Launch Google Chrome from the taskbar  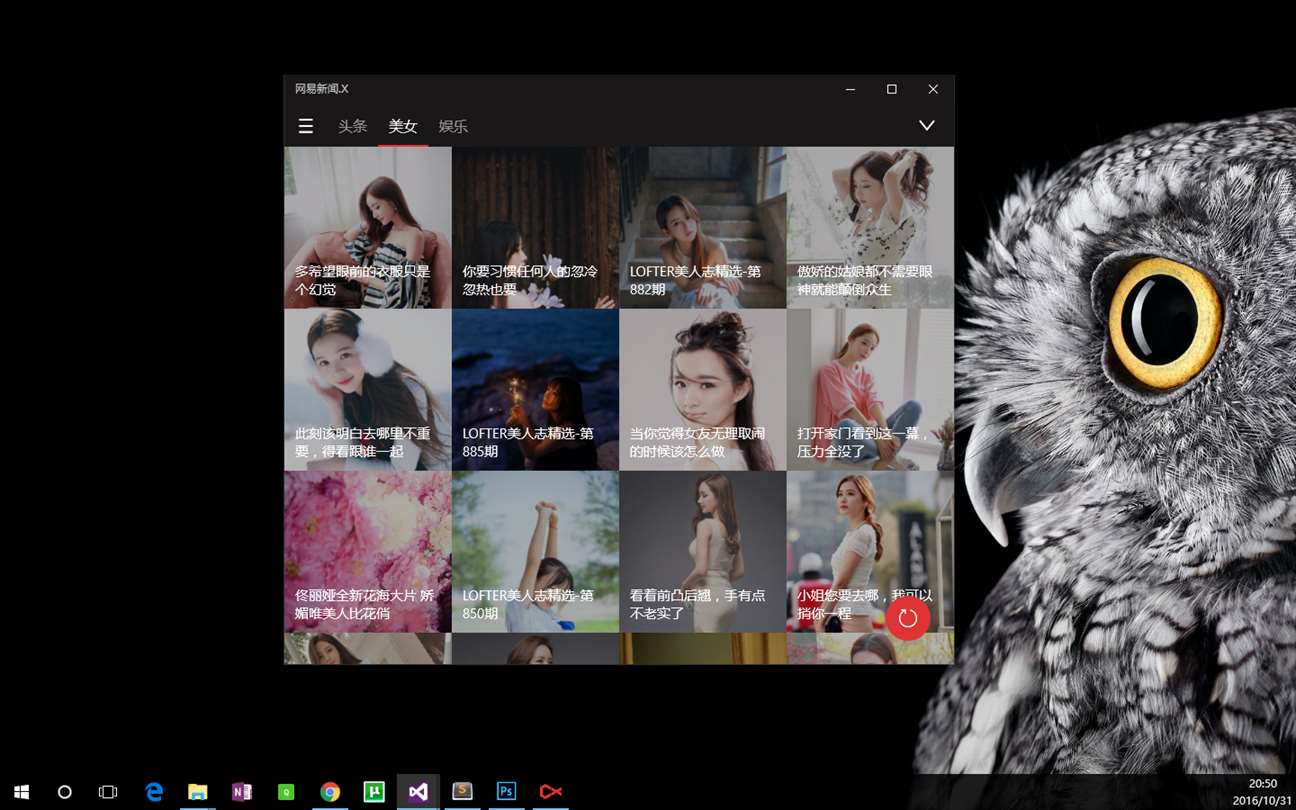[x=330, y=792]
